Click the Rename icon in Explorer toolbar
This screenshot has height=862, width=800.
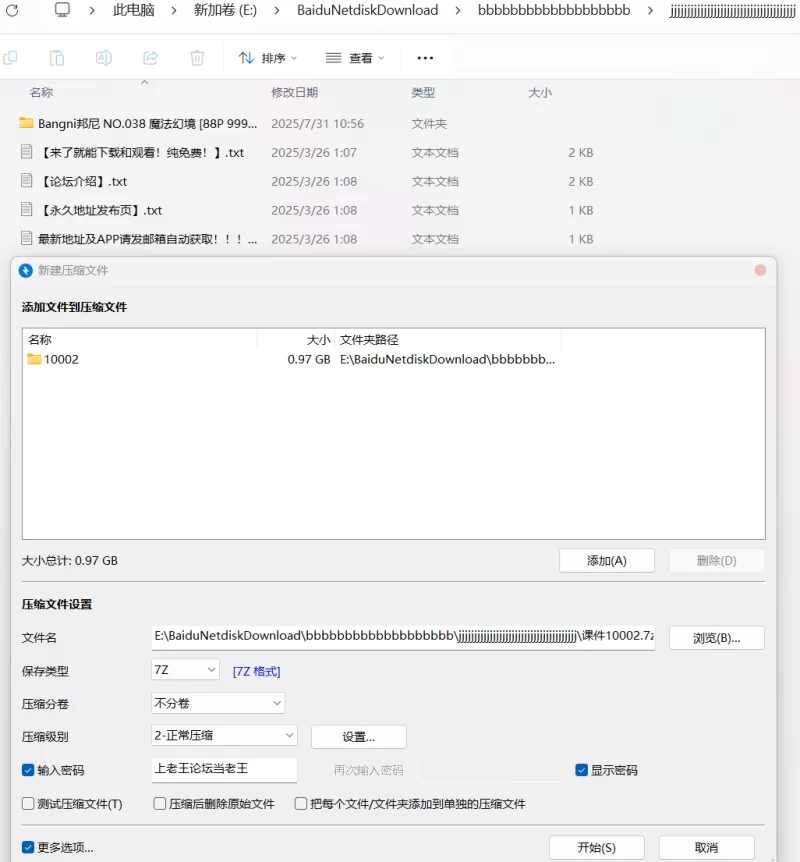104,58
